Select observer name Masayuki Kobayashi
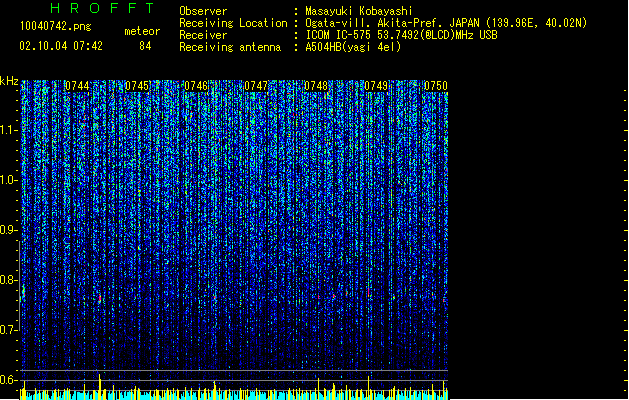The image size is (629, 400). tap(359, 11)
